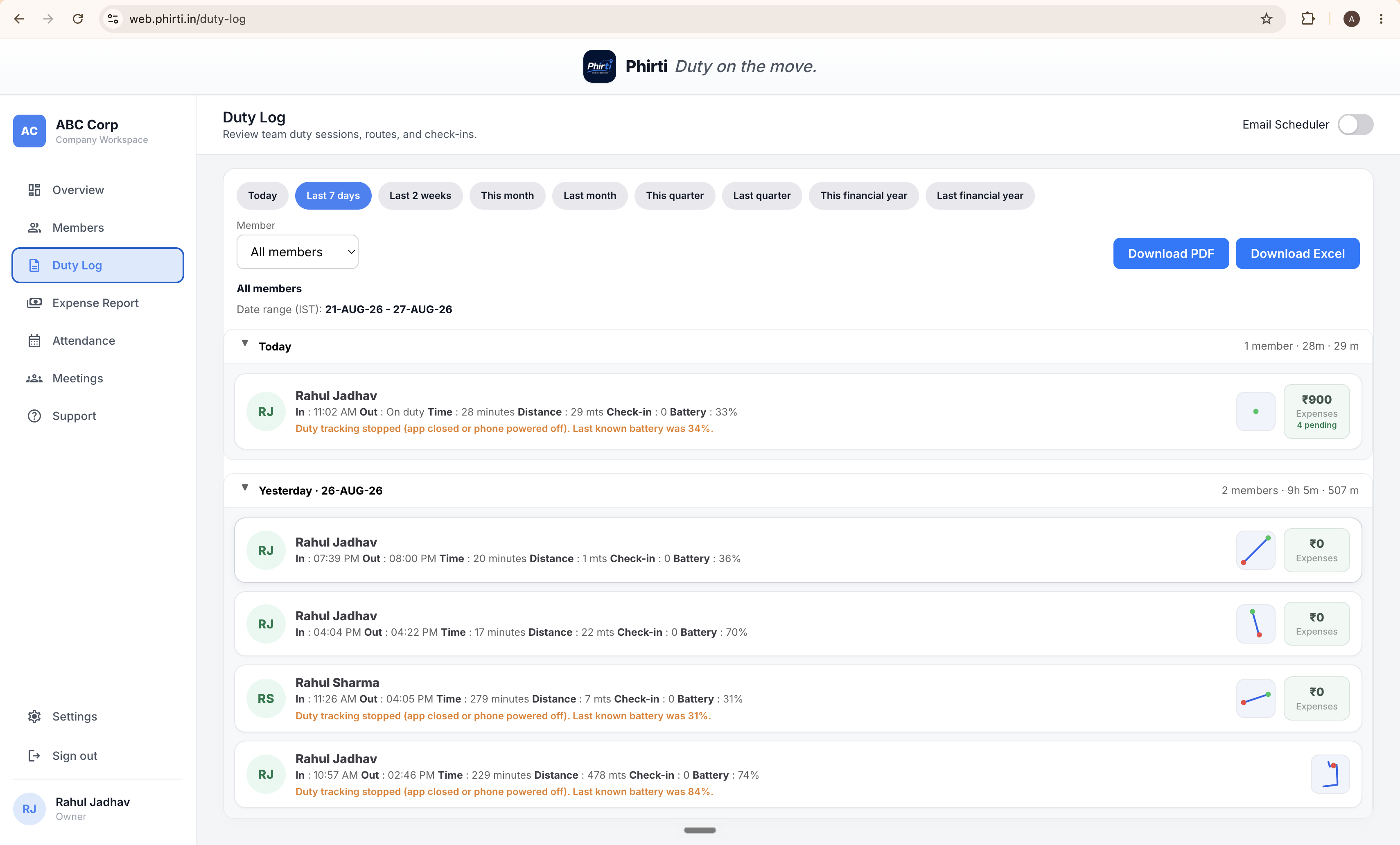
Task: Click Sign out in the sidebar
Action: coord(98,756)
